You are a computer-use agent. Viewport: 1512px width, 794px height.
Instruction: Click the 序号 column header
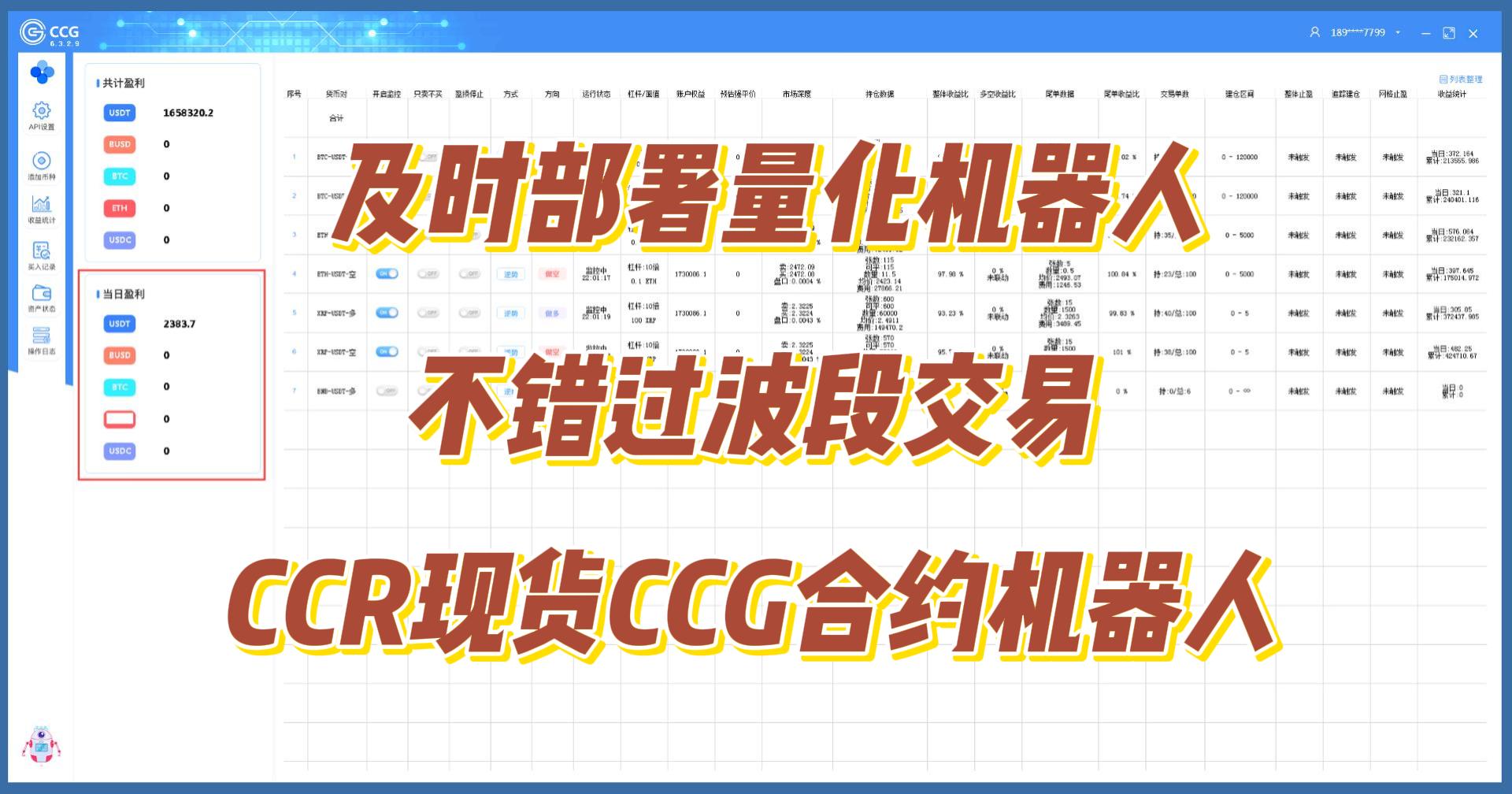[294, 94]
